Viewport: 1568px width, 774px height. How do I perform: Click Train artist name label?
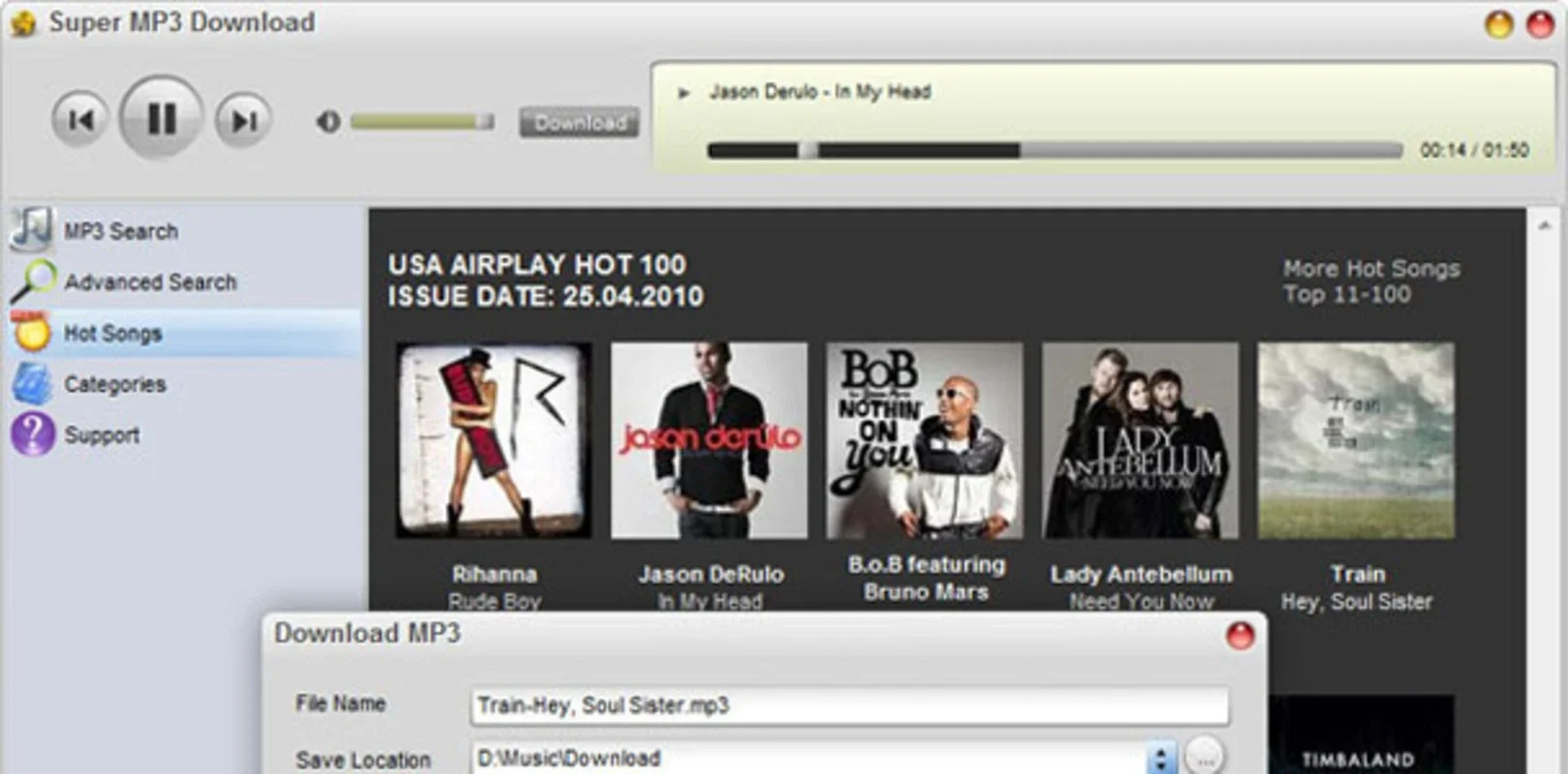[1357, 574]
